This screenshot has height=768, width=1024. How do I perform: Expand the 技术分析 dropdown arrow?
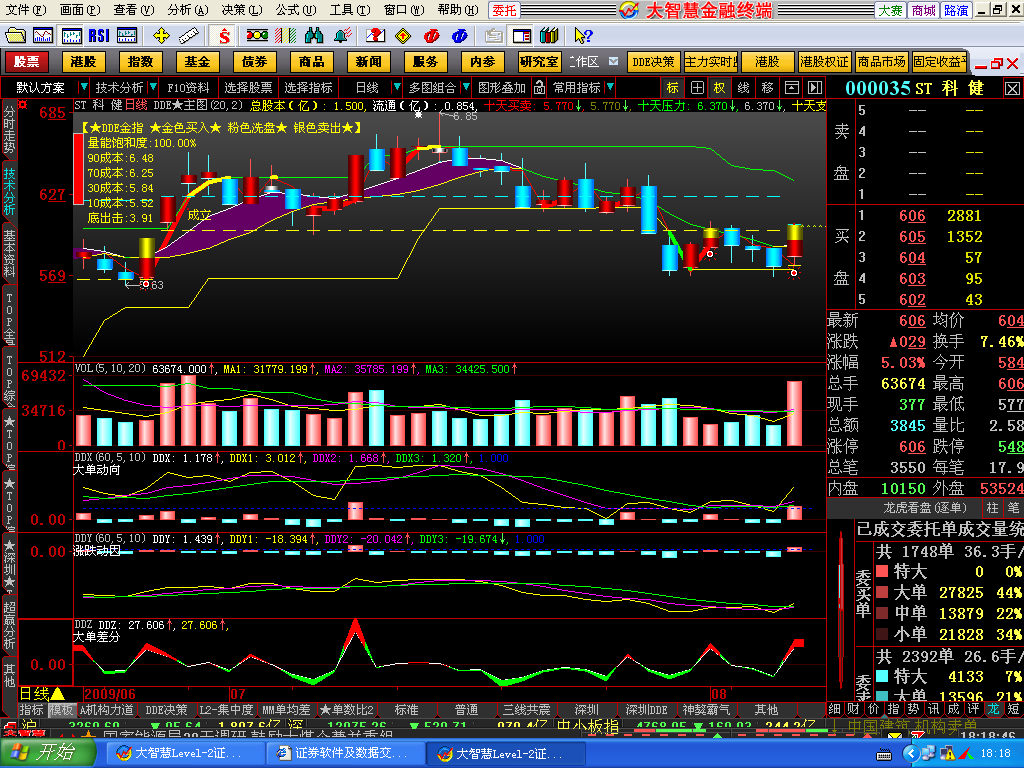pyautogui.click(x=153, y=87)
